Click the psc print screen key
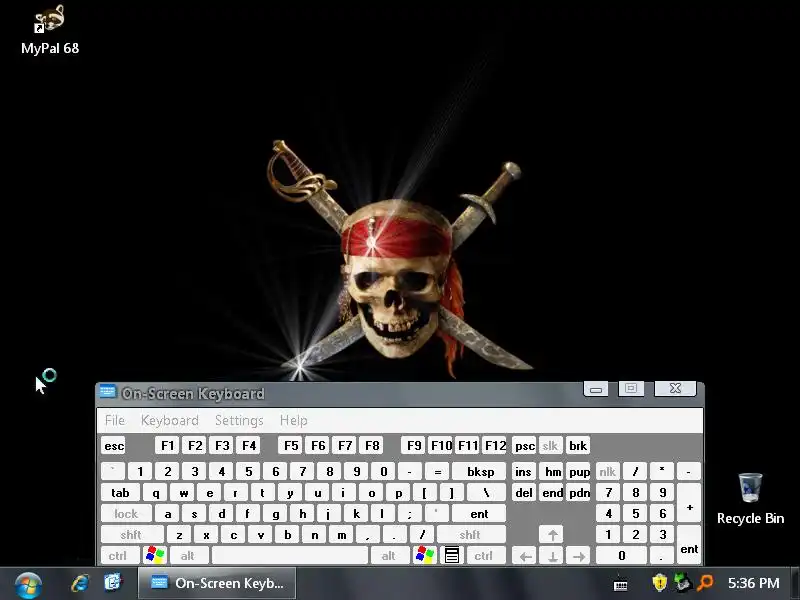The image size is (800, 600). (524, 445)
